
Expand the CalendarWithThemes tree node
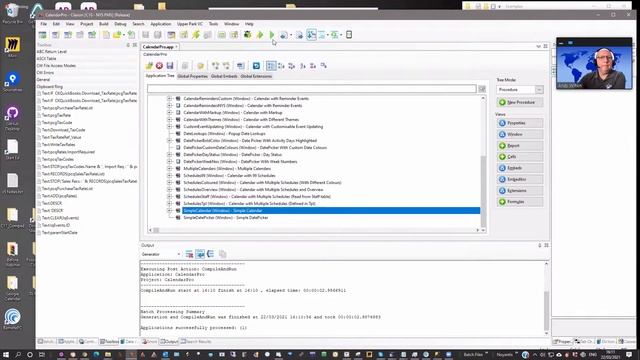(169, 120)
